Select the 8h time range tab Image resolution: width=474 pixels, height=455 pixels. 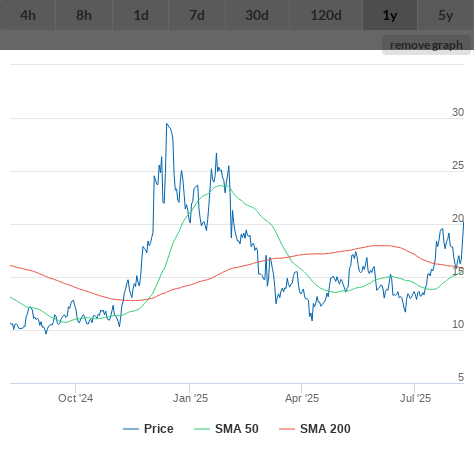[84, 15]
